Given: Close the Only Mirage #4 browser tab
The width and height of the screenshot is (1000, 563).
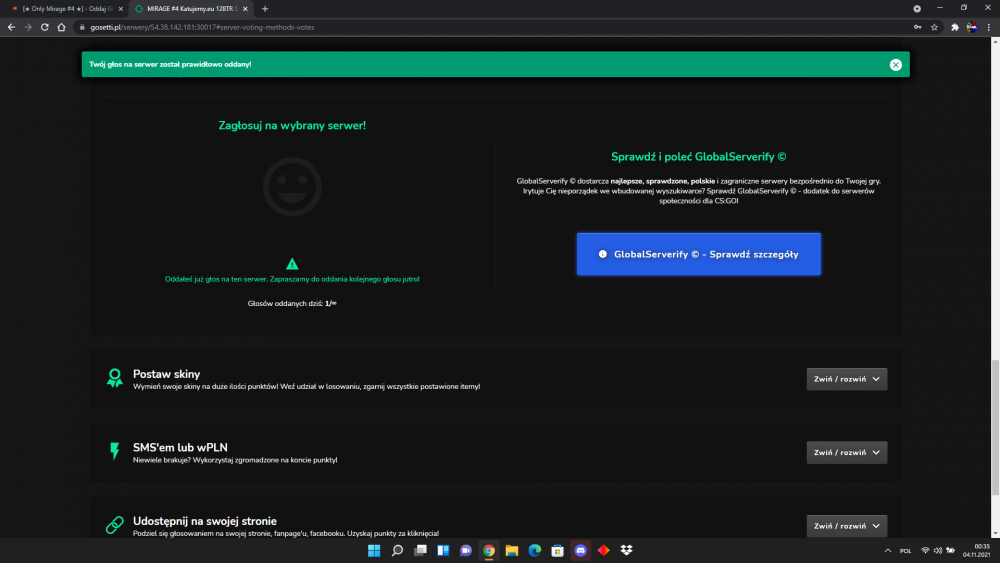Looking at the screenshot, I should coord(121,9).
